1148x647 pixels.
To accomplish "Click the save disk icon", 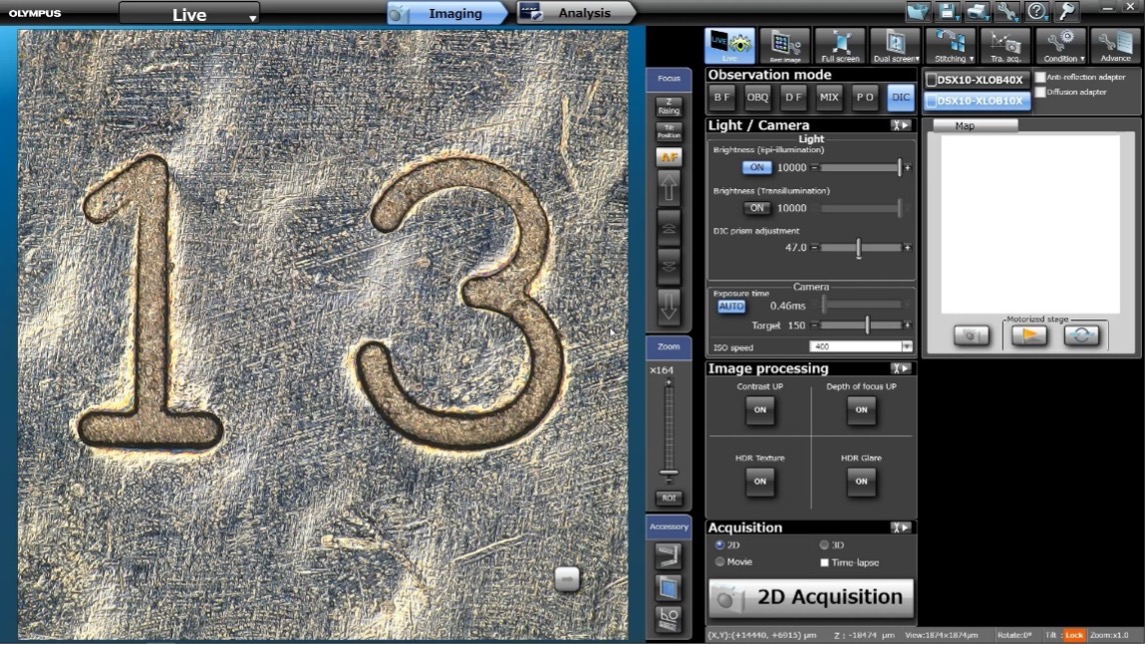I will (947, 13).
